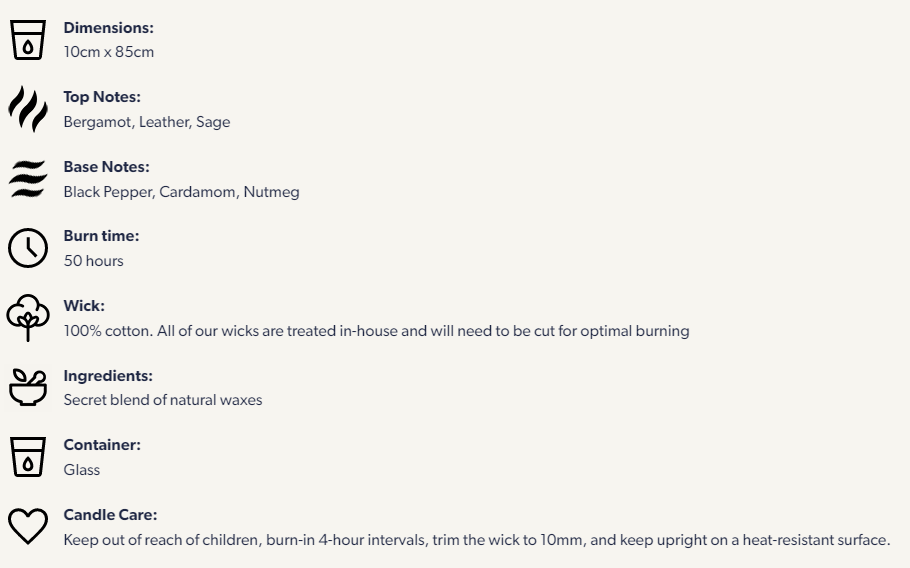Image resolution: width=910 pixels, height=568 pixels.
Task: Click the Black Pepper, Cardamom, Nutmeg text
Action: 182,191
